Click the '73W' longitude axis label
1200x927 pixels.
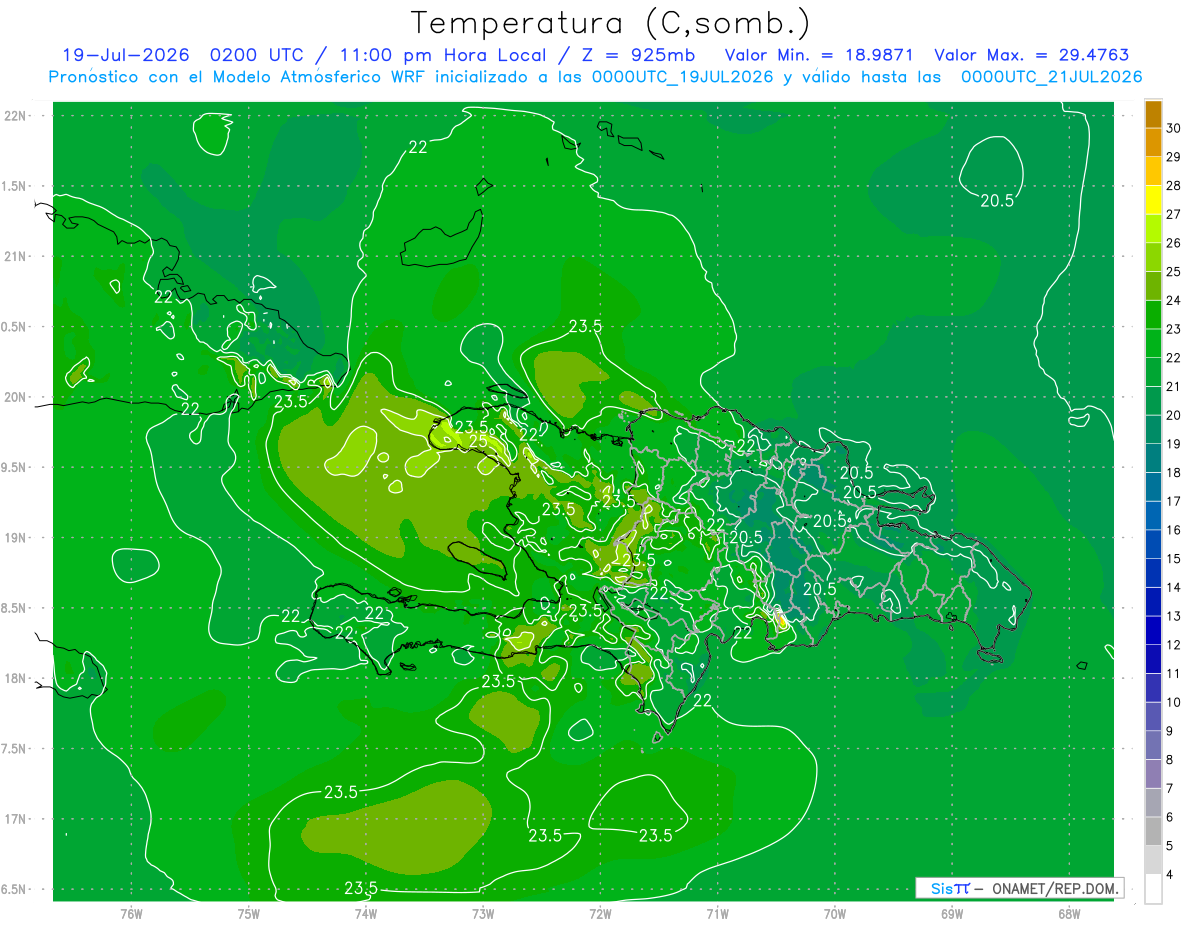click(483, 914)
